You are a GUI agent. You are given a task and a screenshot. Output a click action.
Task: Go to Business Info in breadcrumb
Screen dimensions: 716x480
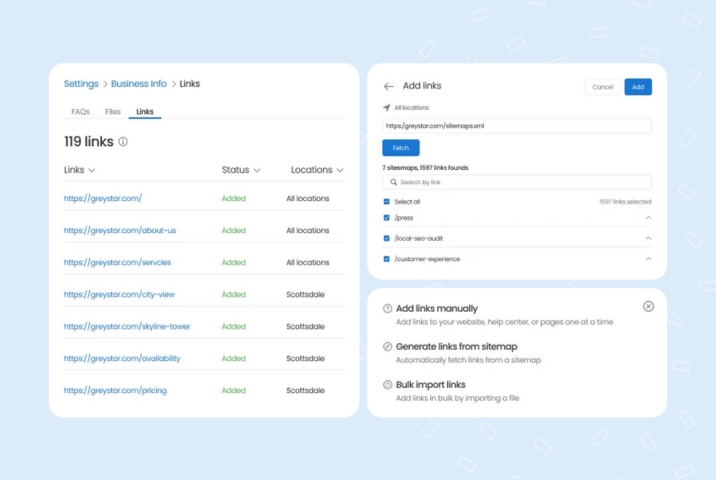tap(138, 84)
